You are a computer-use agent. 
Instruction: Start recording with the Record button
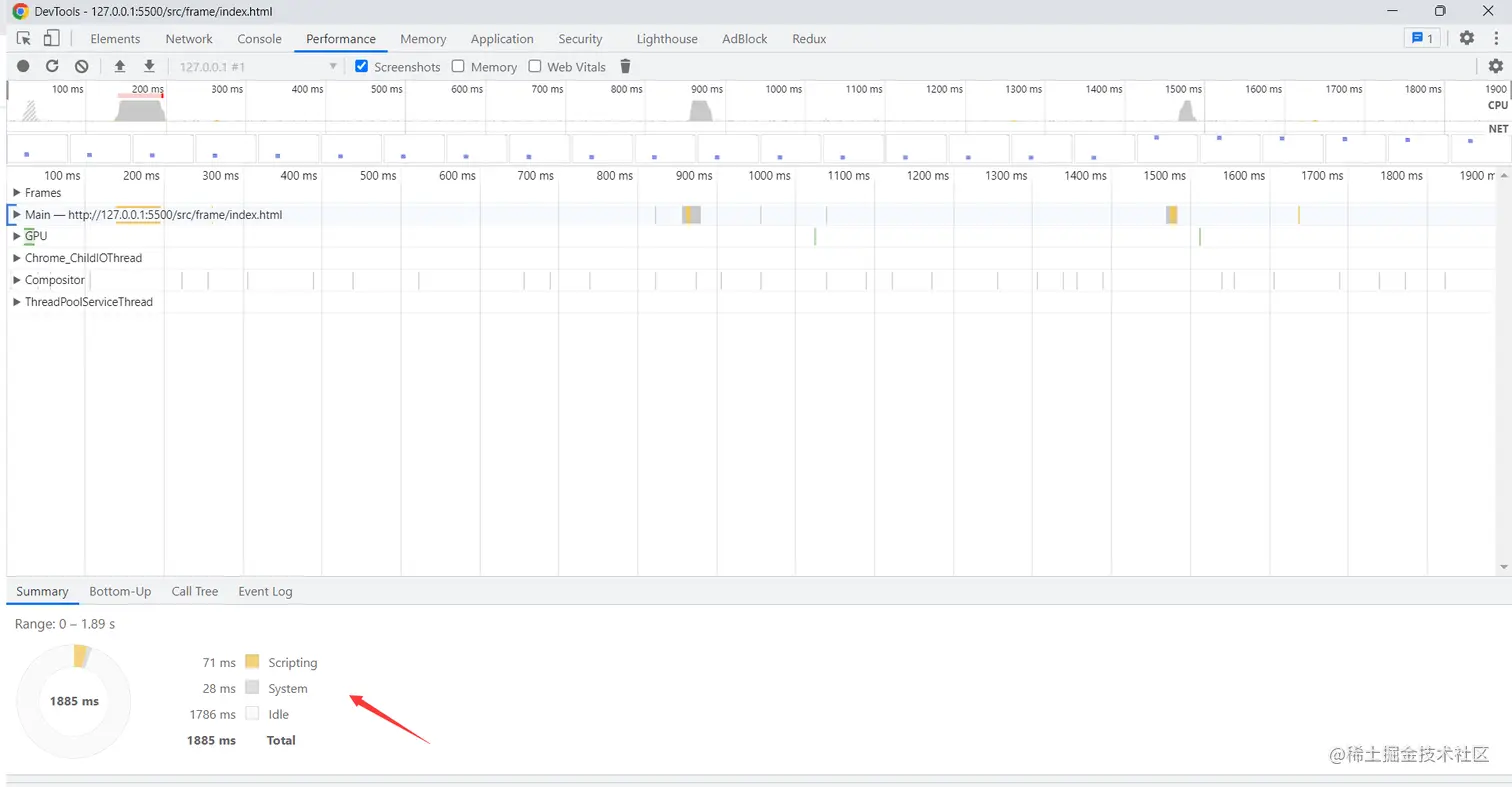[x=23, y=66]
